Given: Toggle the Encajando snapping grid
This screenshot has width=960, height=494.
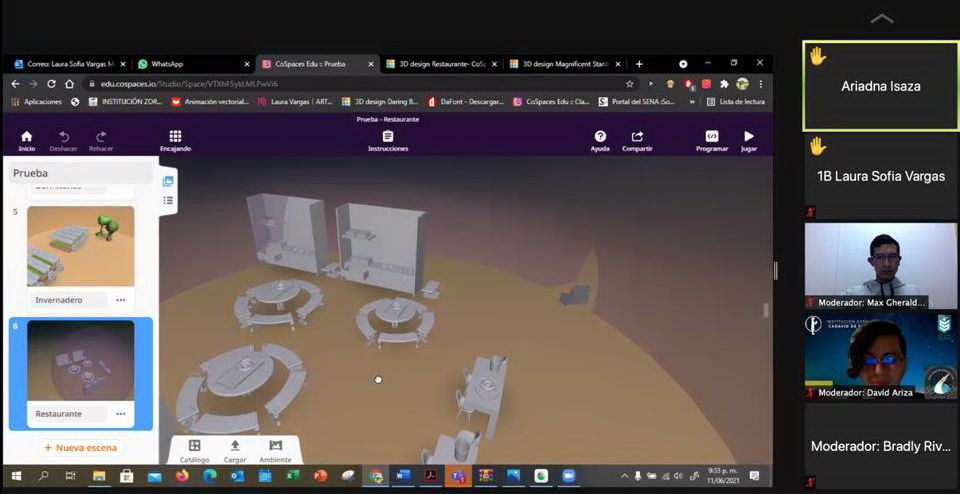Looking at the screenshot, I should (175, 140).
